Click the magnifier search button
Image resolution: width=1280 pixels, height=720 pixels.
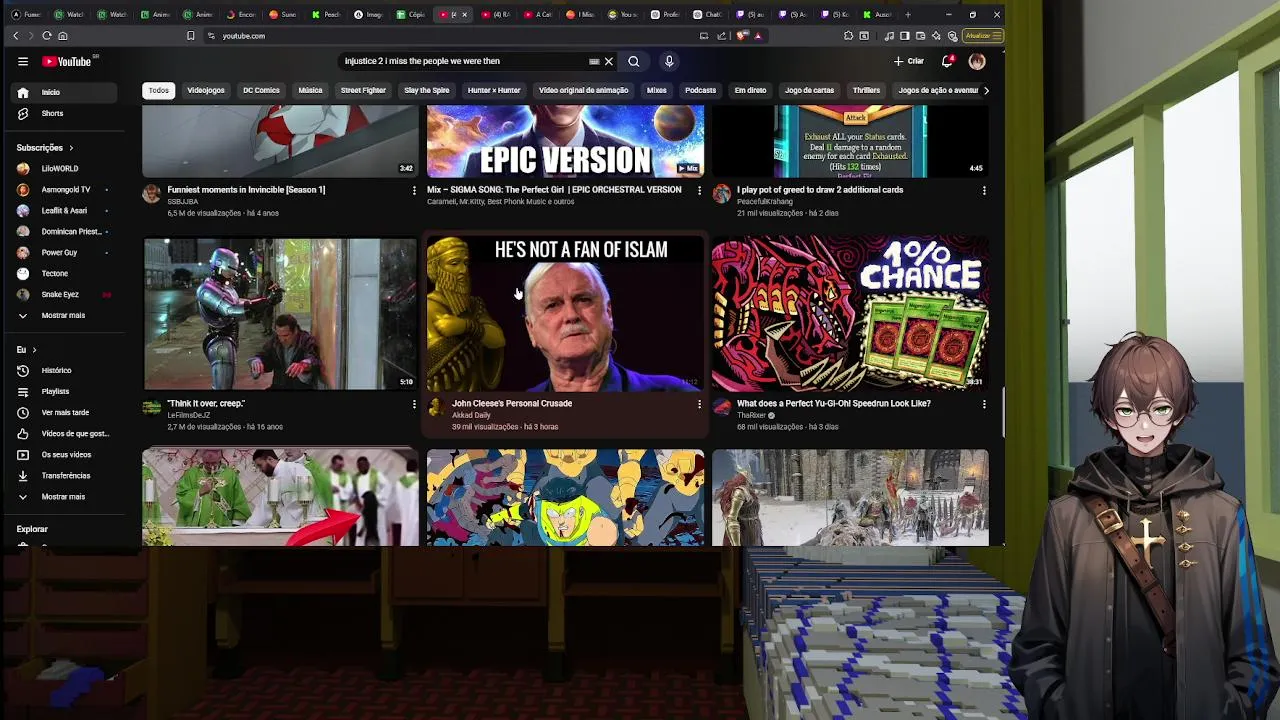point(634,62)
